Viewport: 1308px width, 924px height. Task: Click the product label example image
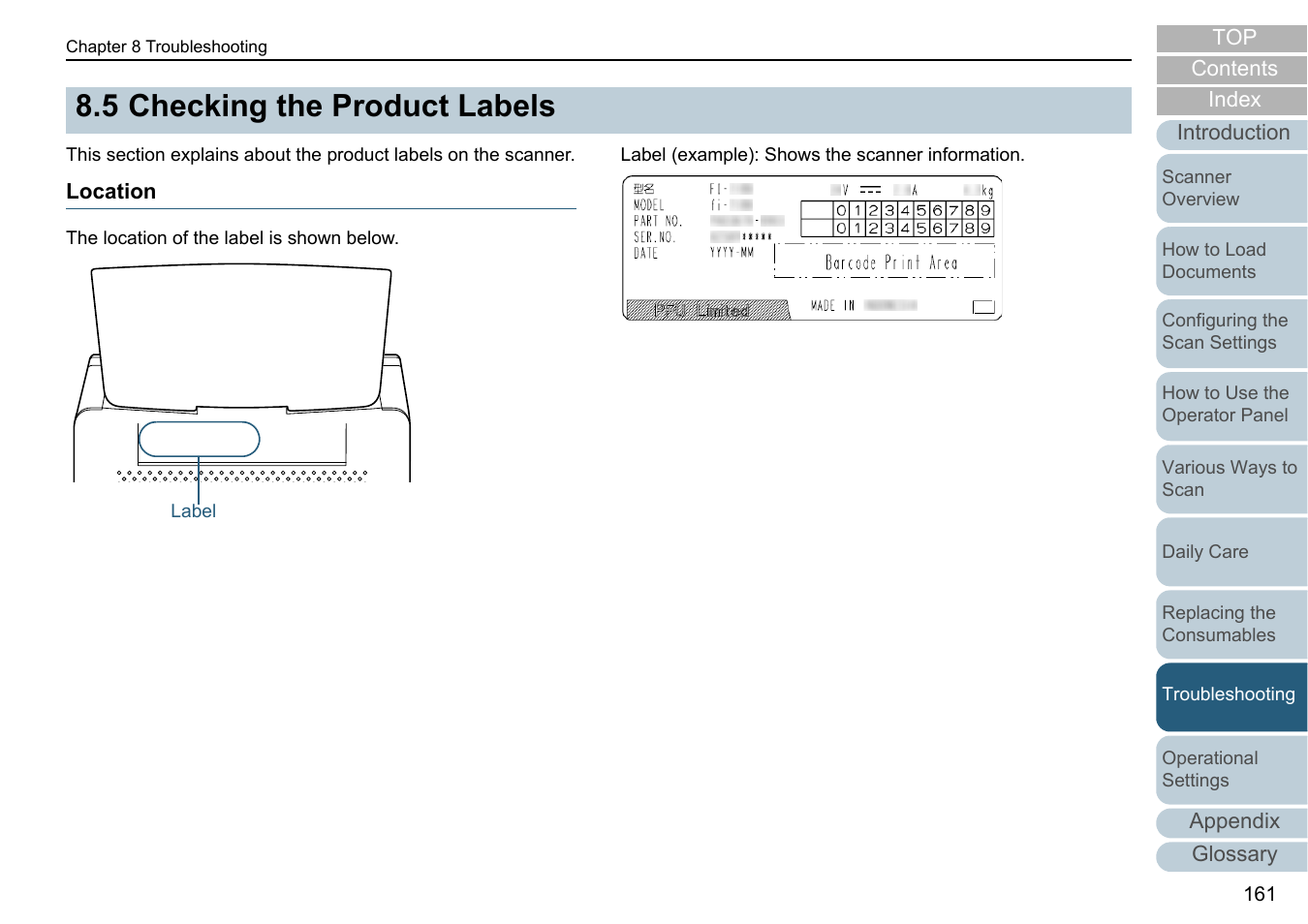click(812, 248)
